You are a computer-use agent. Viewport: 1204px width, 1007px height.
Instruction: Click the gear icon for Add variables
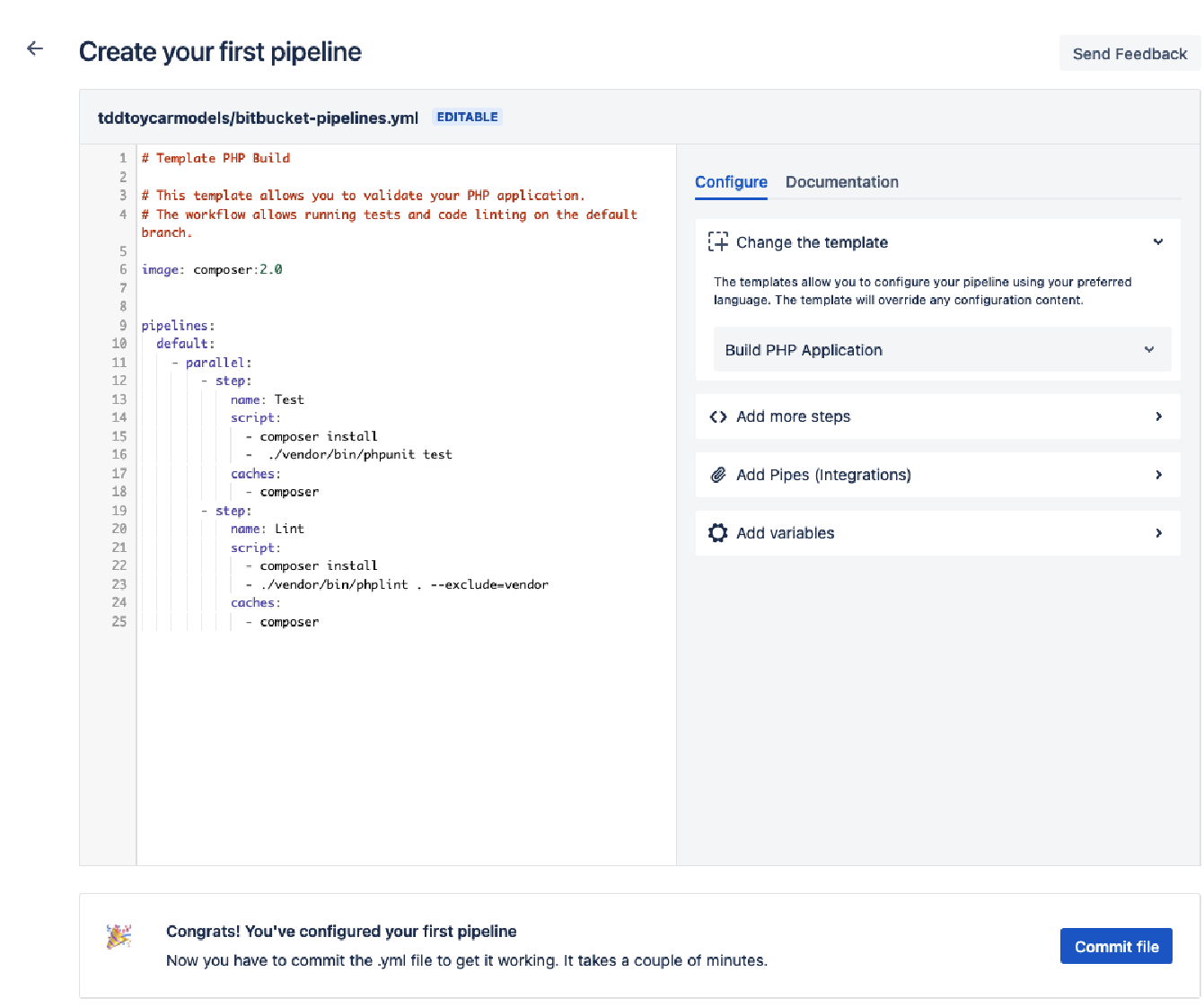[718, 533]
